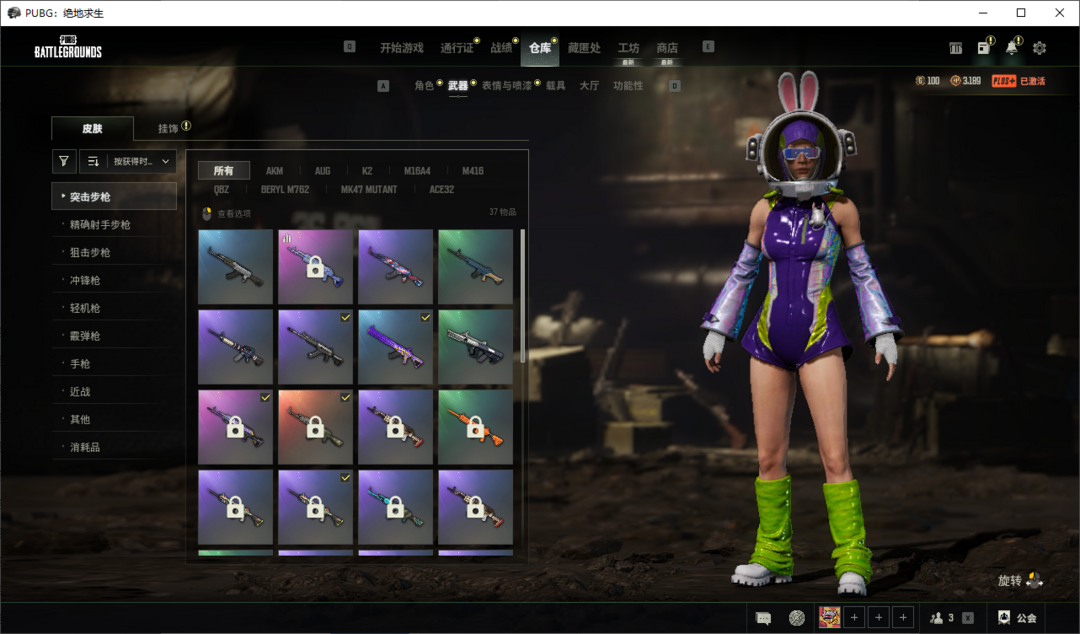Image resolution: width=1080 pixels, height=634 pixels.
Task: Switch to the 挂饰 tab
Action: (x=168, y=128)
